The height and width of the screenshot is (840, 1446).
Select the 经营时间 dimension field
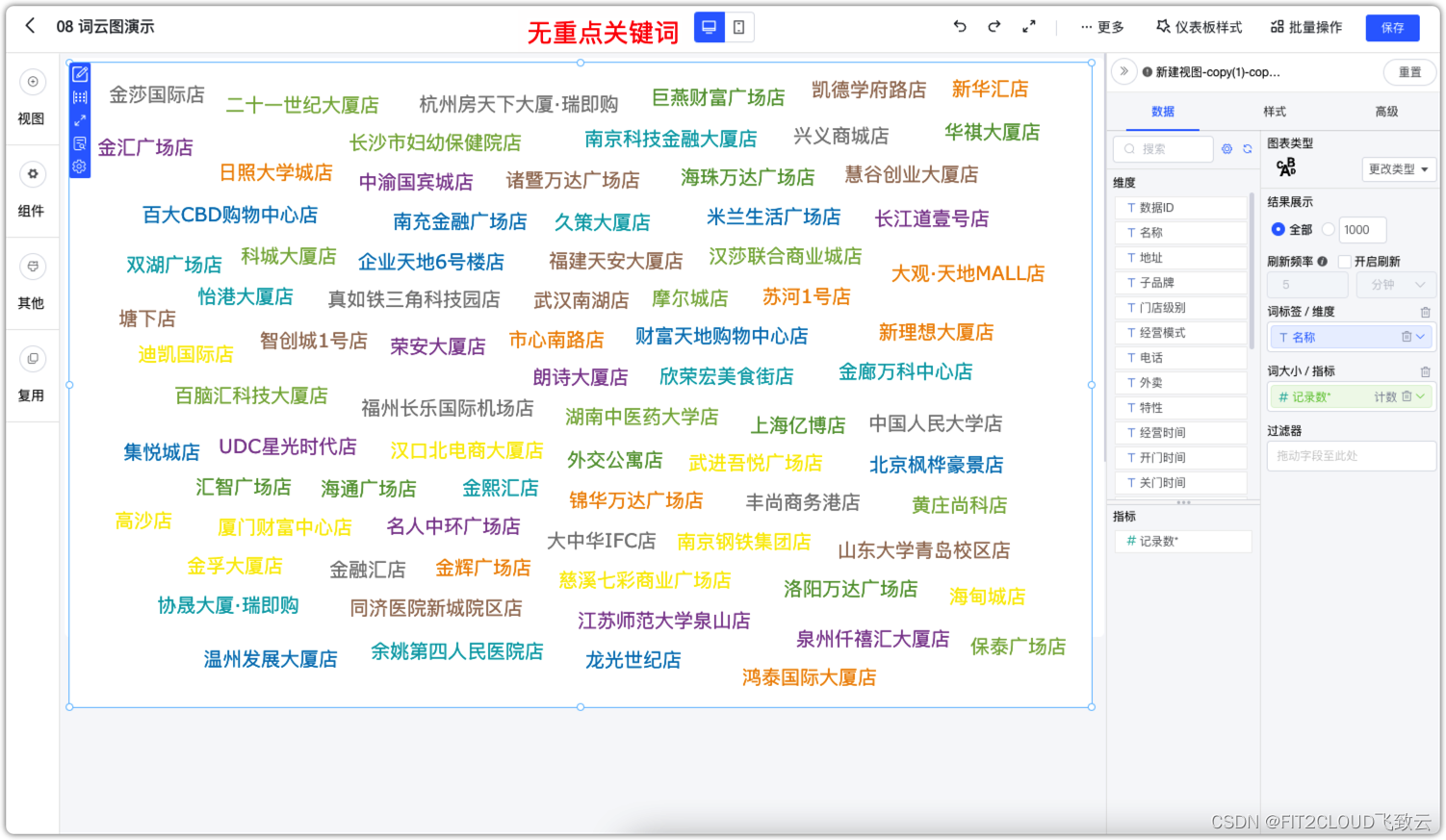1181,433
